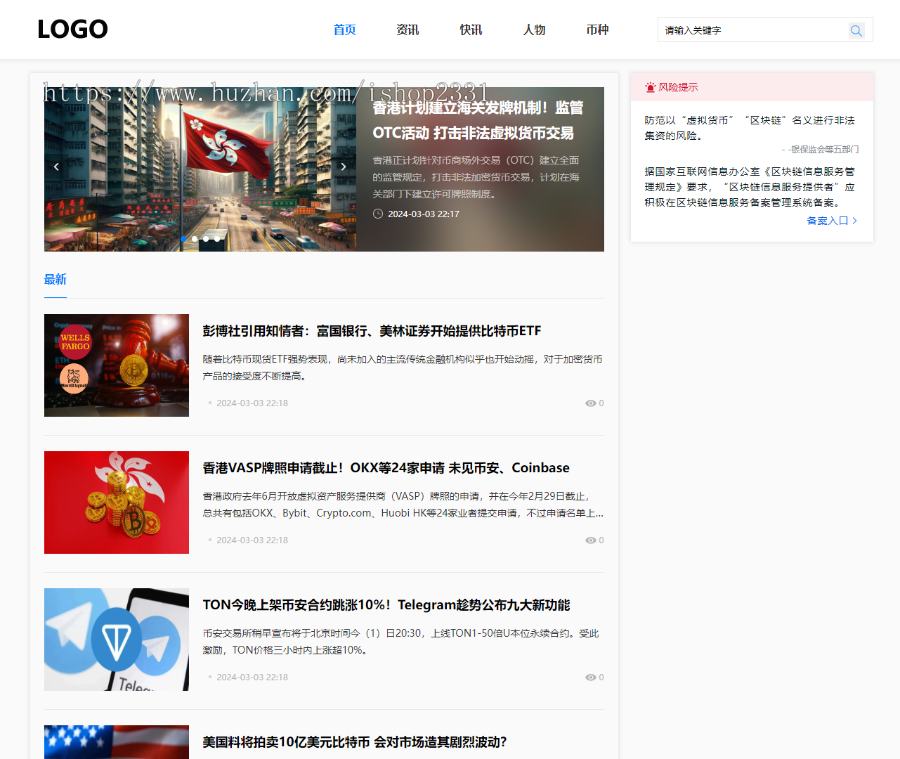Click the banner date 2024-03-03 22:17
The image size is (900, 759).
(x=424, y=214)
